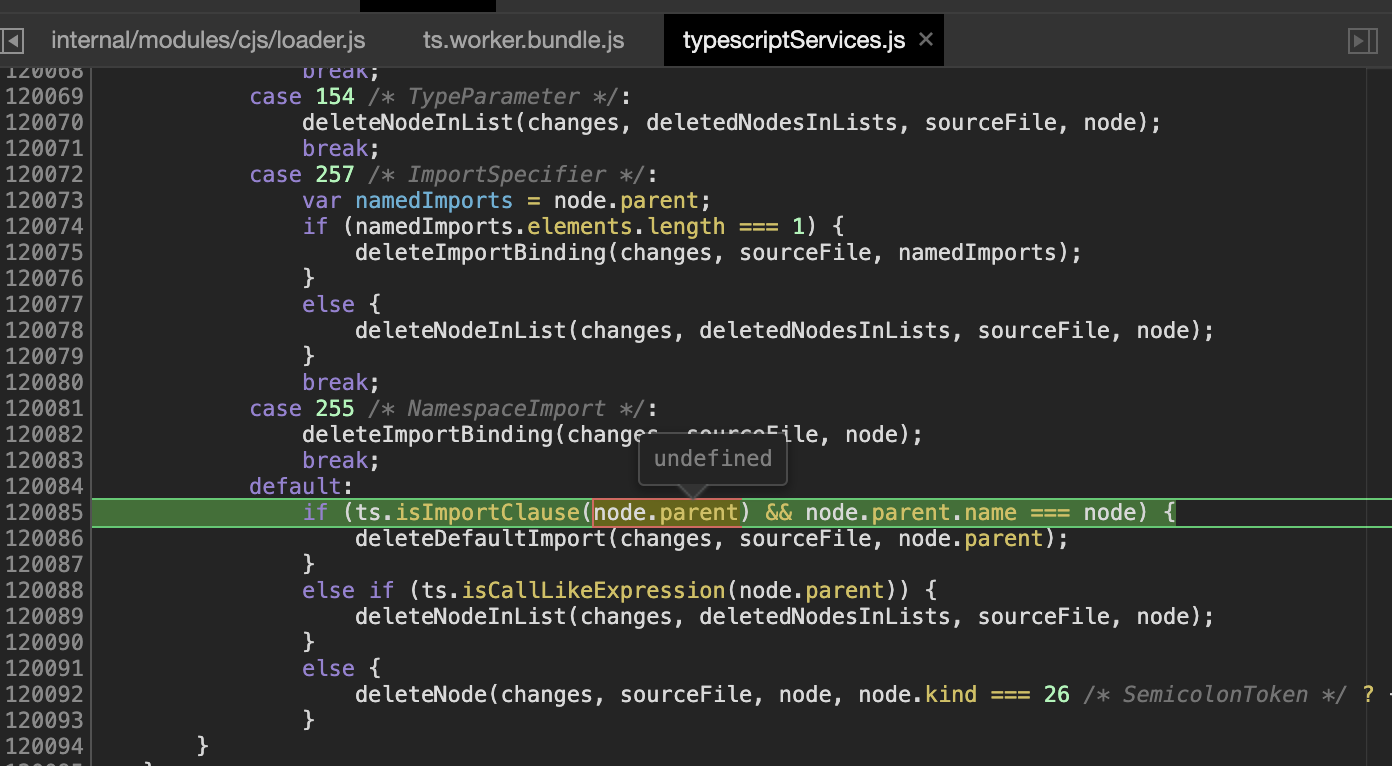Screen dimensions: 1392x766
Task: Select the namedImports variable on line 120073
Action: pos(433,200)
